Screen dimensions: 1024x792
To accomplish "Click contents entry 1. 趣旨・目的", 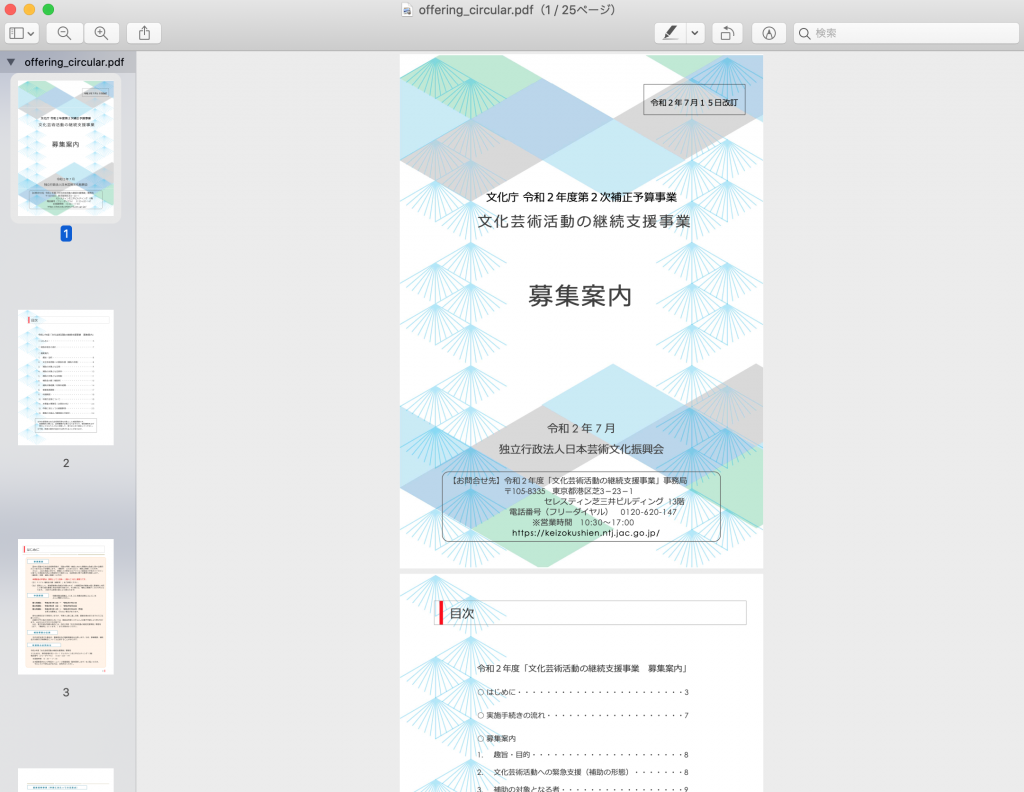I will point(583,755).
